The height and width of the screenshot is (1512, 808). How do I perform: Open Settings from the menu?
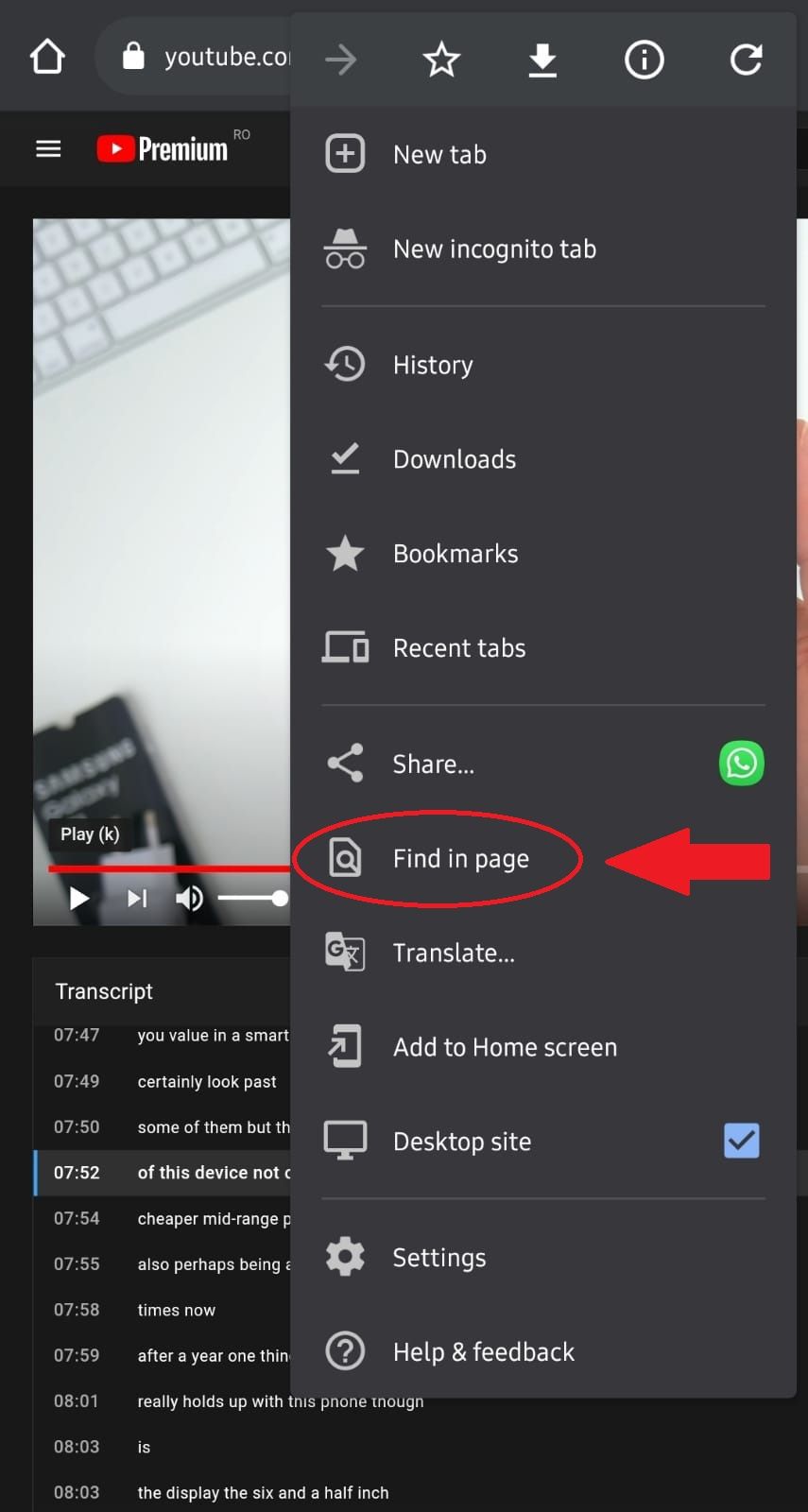click(438, 1258)
